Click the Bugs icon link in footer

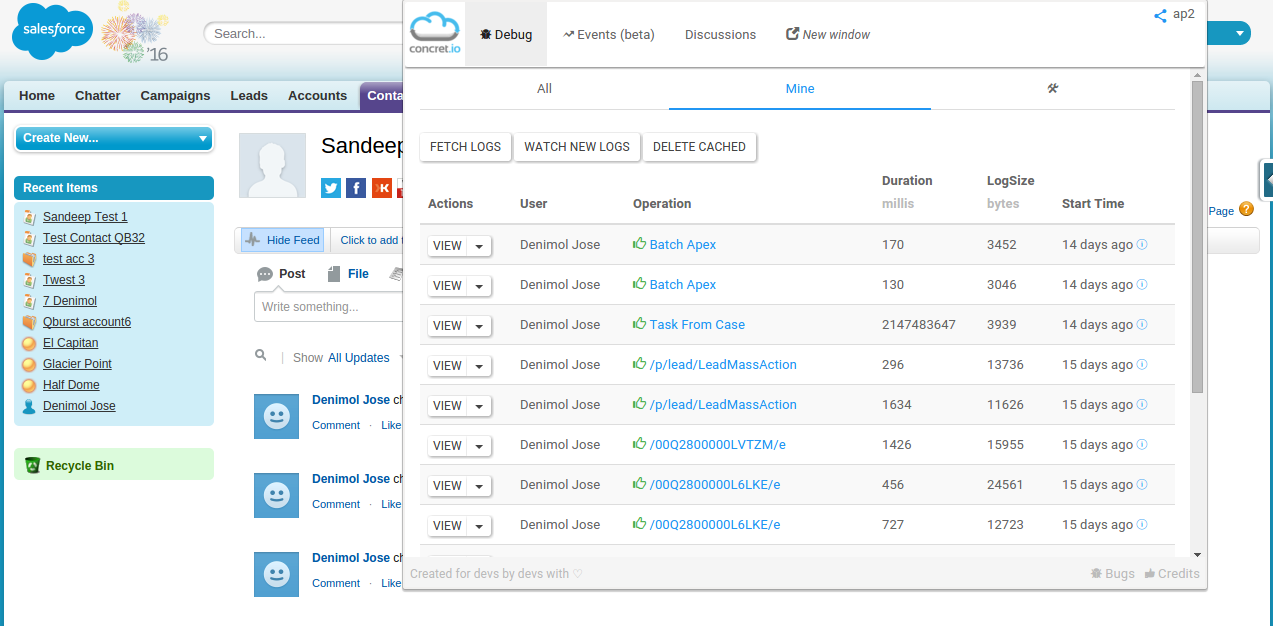(1112, 574)
